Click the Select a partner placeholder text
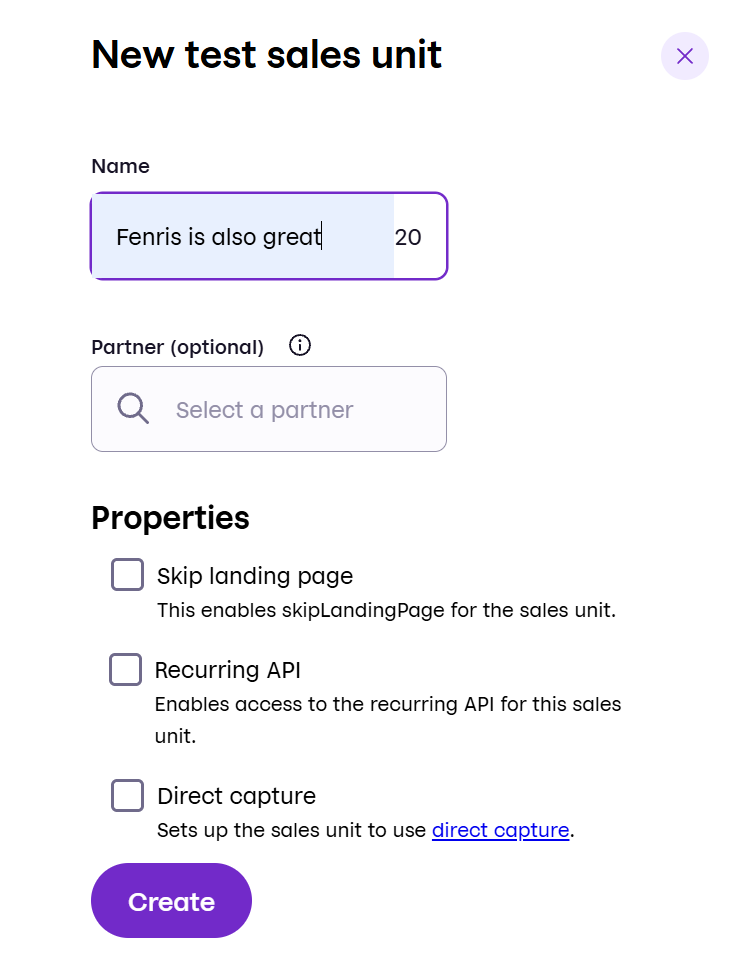This screenshot has height=968, width=745. click(x=265, y=409)
